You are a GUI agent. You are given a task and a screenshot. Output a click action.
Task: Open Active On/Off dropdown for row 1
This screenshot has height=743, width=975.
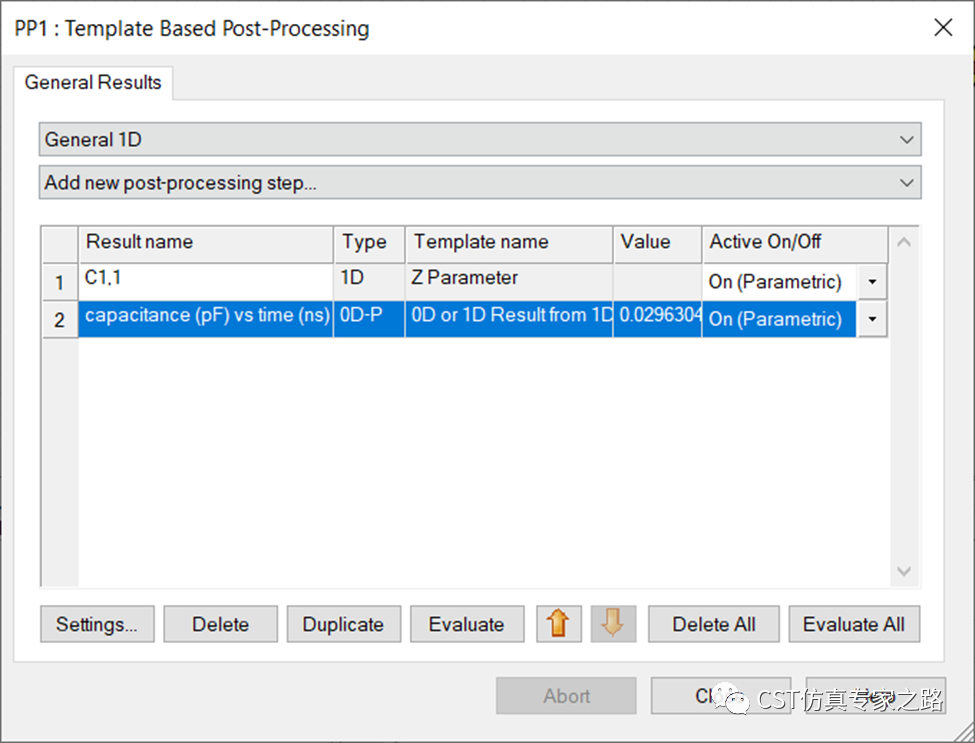[872, 282]
